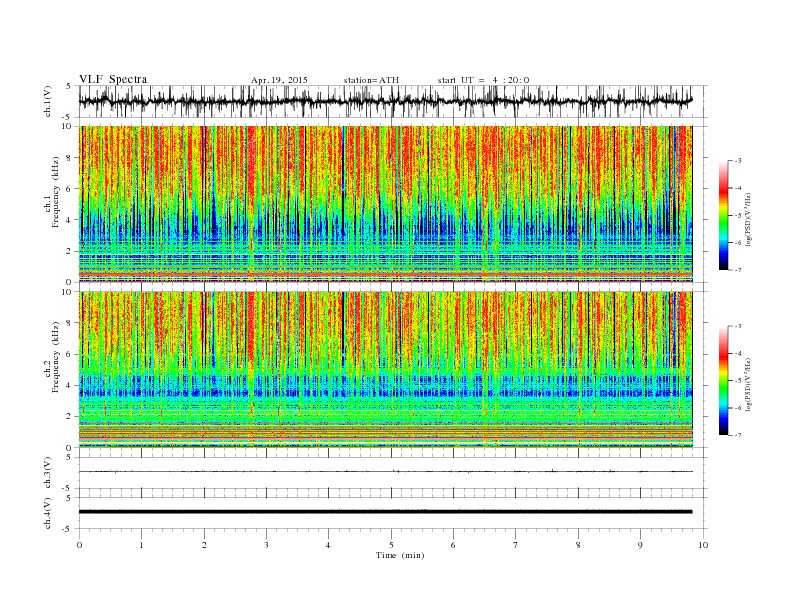This screenshot has height=612, width=792.
Task: Click tick label "4" on the Time axis
Action: [328, 545]
